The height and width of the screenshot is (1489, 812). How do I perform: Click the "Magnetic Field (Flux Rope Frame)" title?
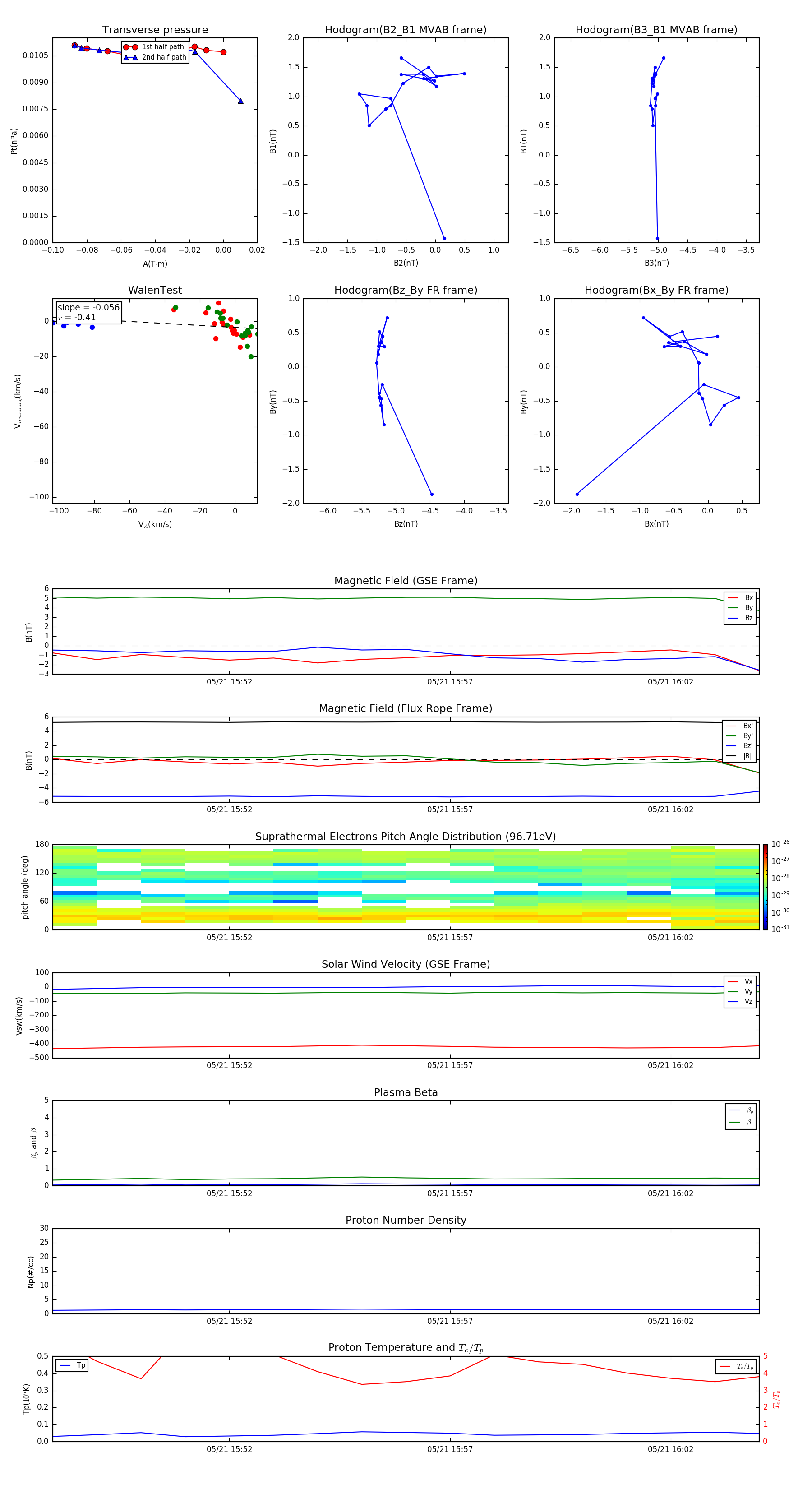406,709
